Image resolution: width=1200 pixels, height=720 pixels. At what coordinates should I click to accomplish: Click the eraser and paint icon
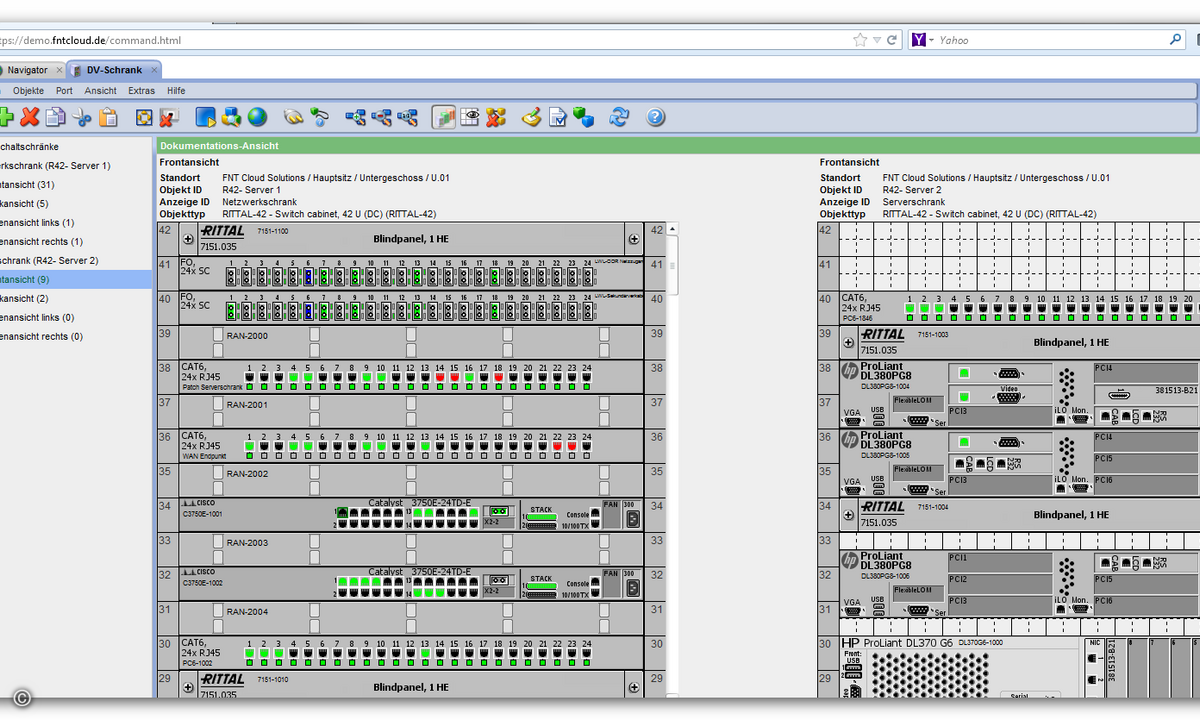coord(532,117)
